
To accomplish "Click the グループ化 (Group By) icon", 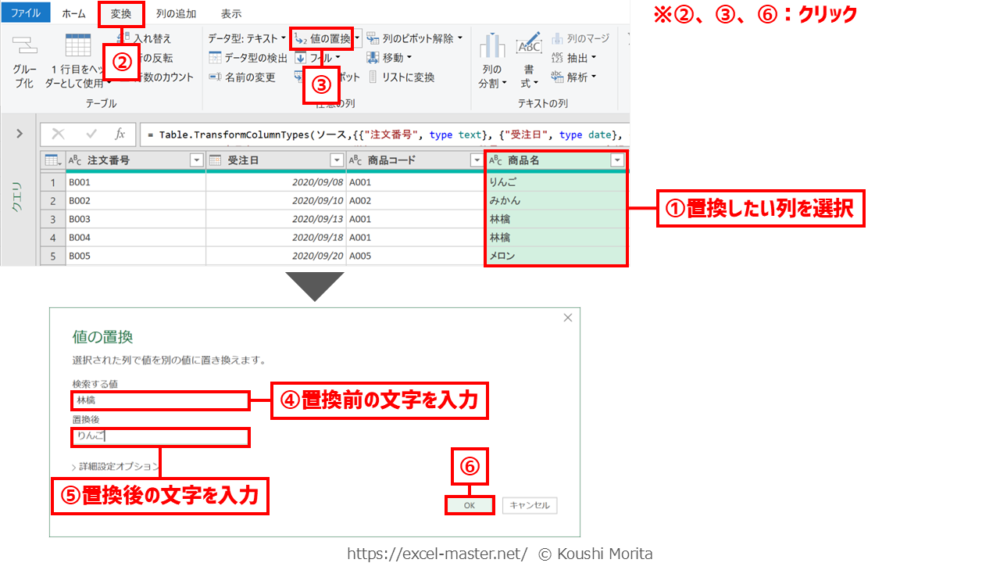I will (x=24, y=46).
